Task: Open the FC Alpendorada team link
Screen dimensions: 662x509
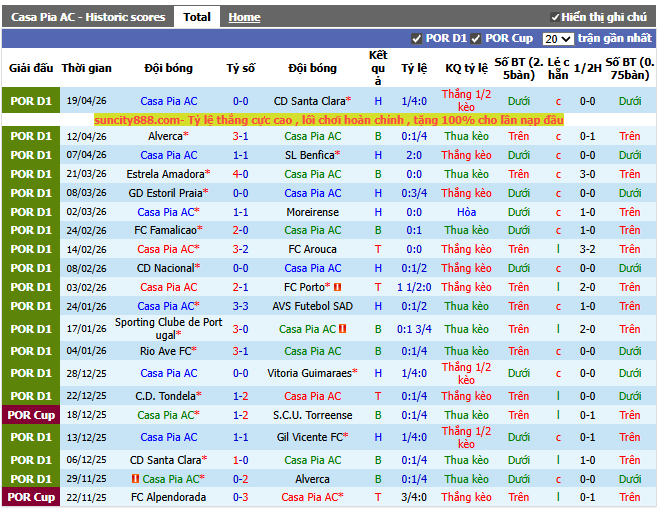Action: coord(168,497)
